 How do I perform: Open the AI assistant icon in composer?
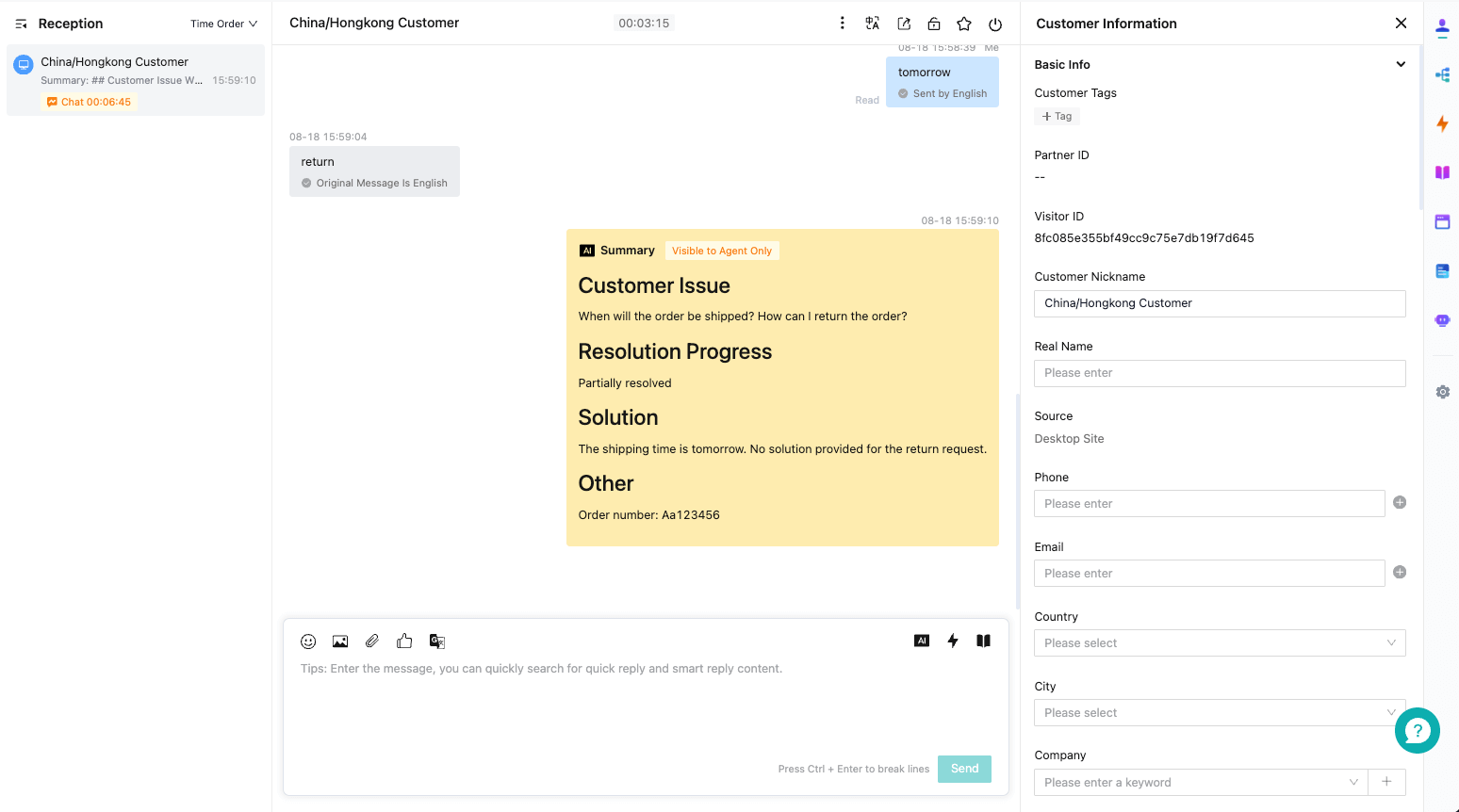pos(922,641)
